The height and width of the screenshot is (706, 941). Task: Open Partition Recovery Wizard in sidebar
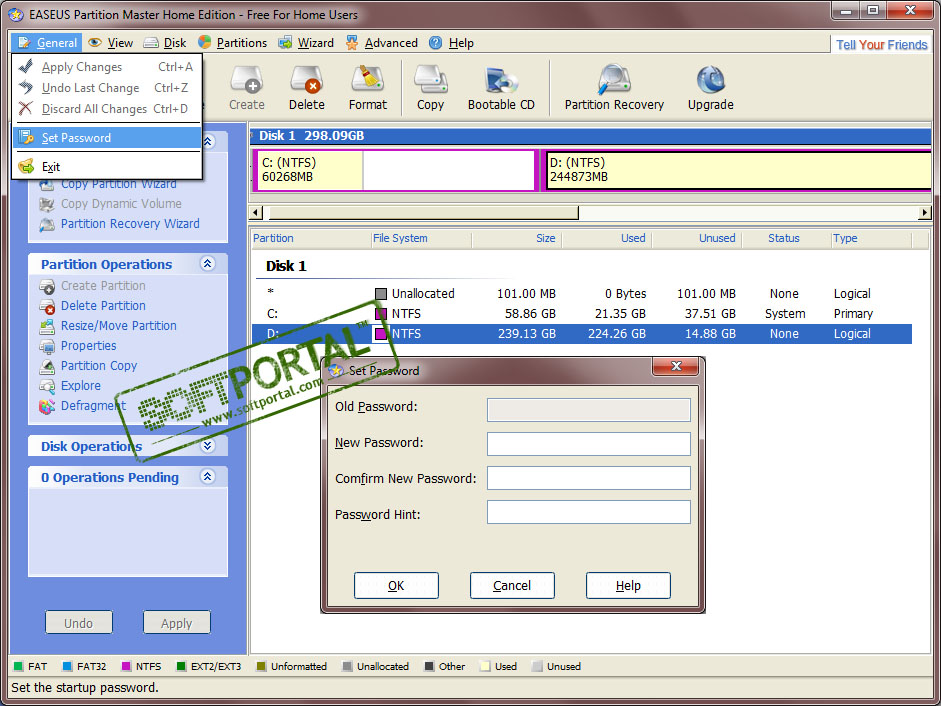pos(130,224)
